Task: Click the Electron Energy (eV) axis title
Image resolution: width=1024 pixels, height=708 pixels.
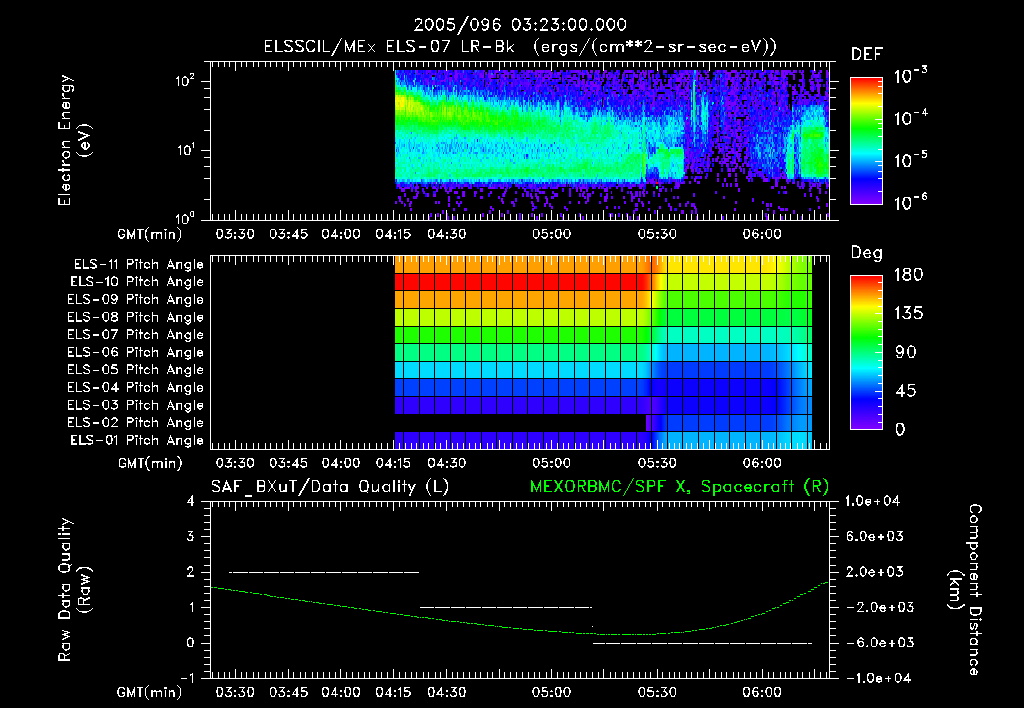Action: tap(74, 140)
